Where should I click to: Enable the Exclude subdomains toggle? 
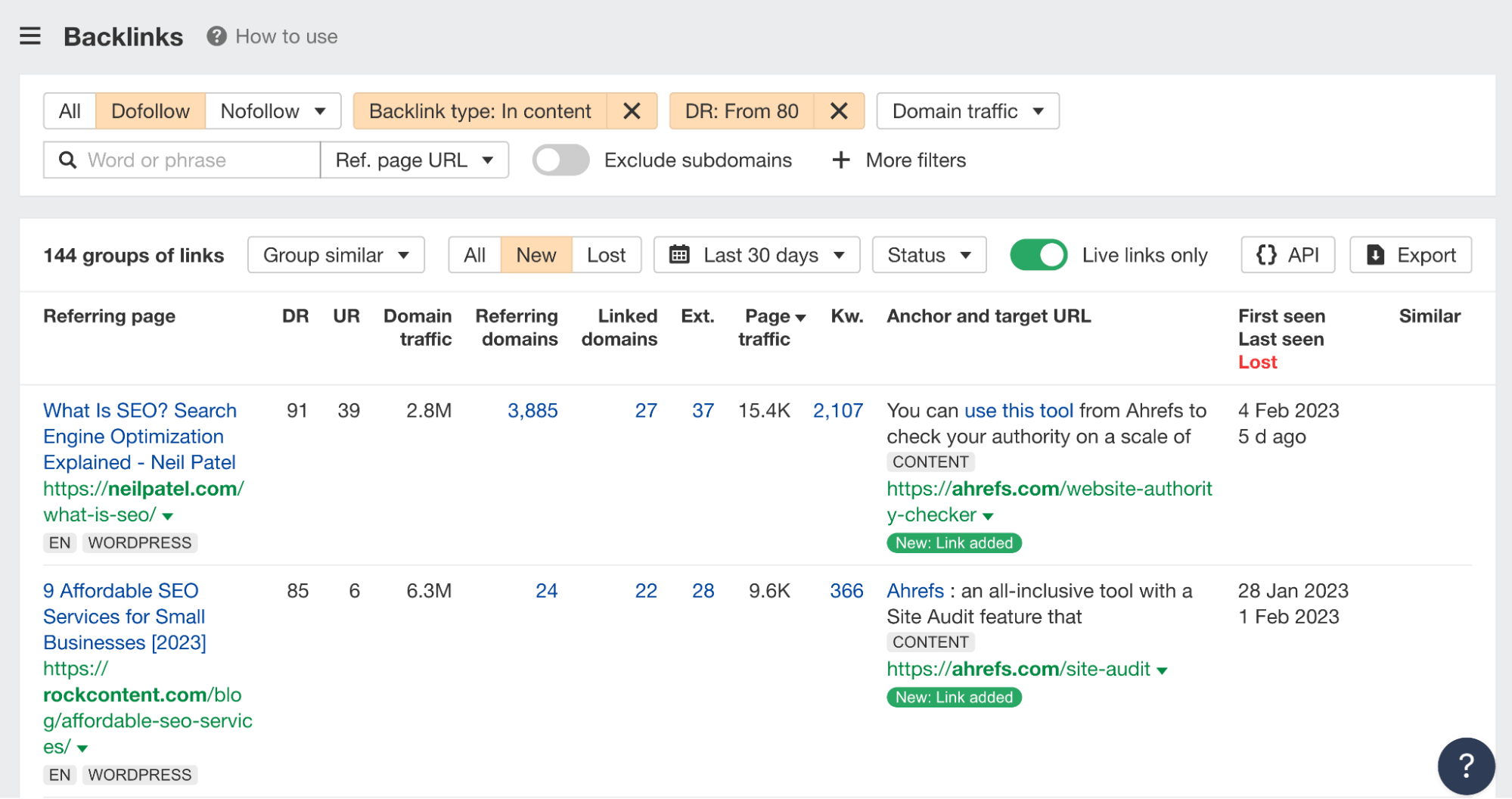coord(560,160)
